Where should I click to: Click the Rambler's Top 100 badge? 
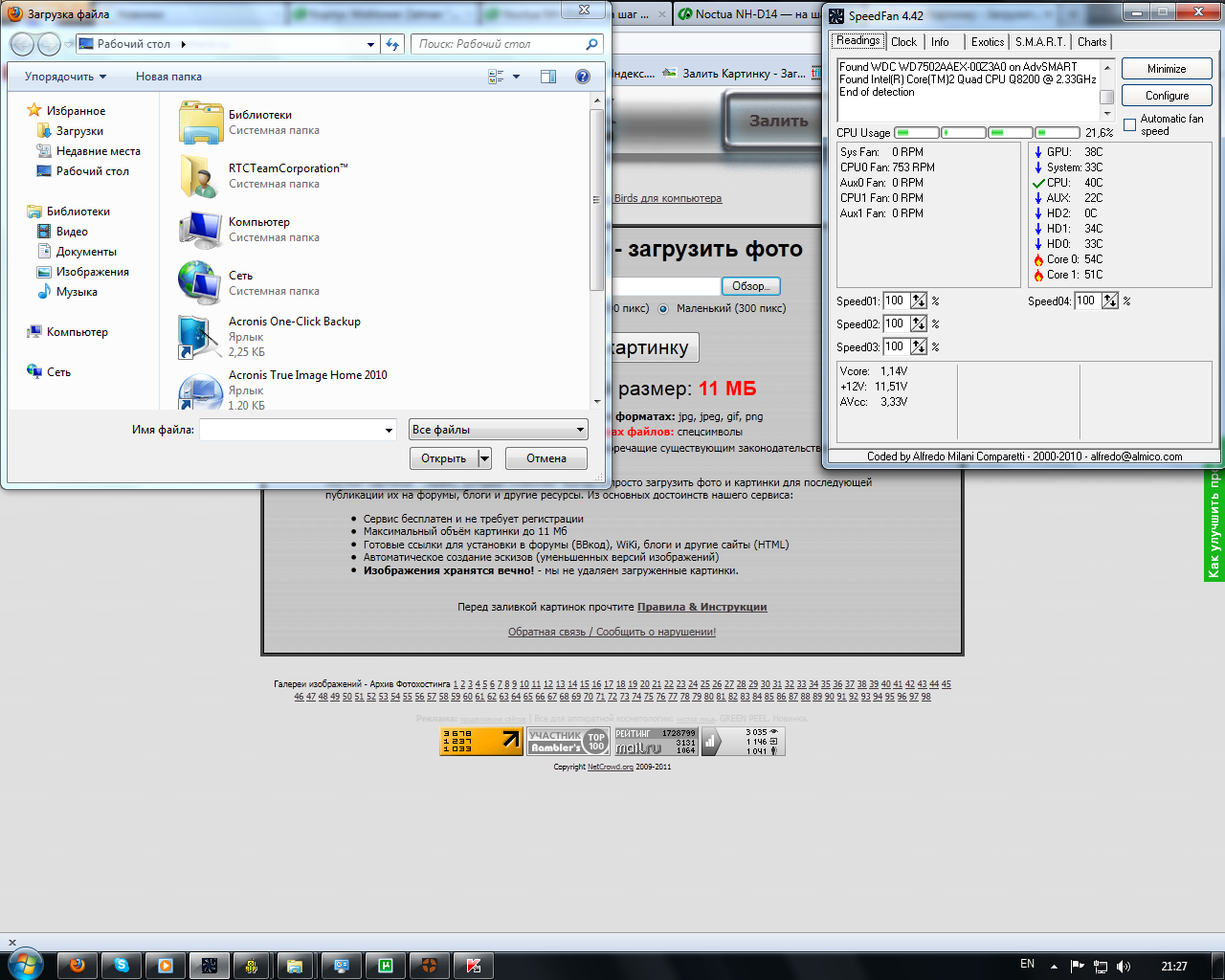[568, 742]
